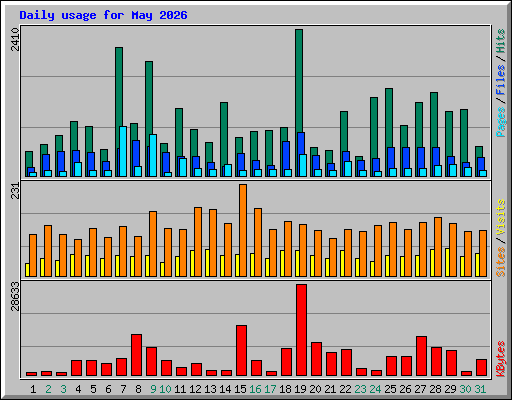Screen dimensions: 512x400
Task: Click day 25 on the x-axis
Action: (x=390, y=389)
